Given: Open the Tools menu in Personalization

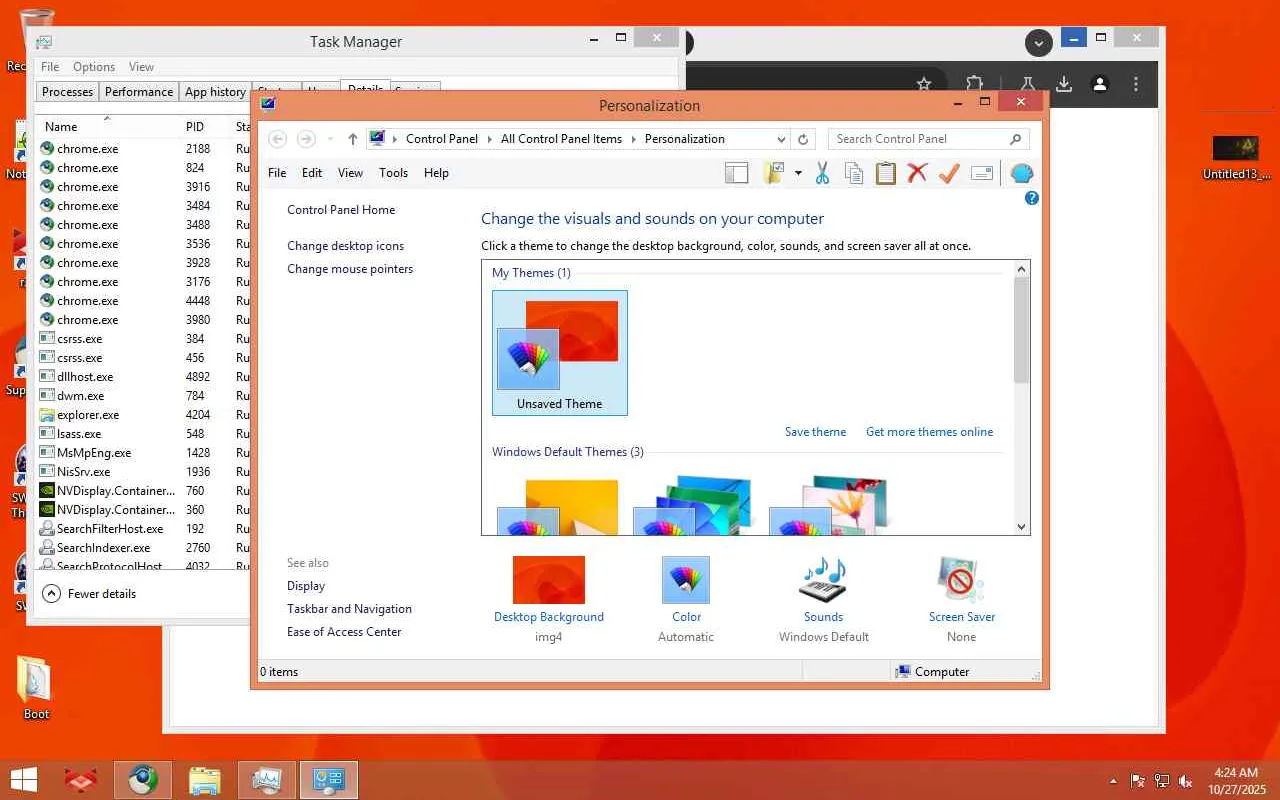Looking at the screenshot, I should coord(393,173).
